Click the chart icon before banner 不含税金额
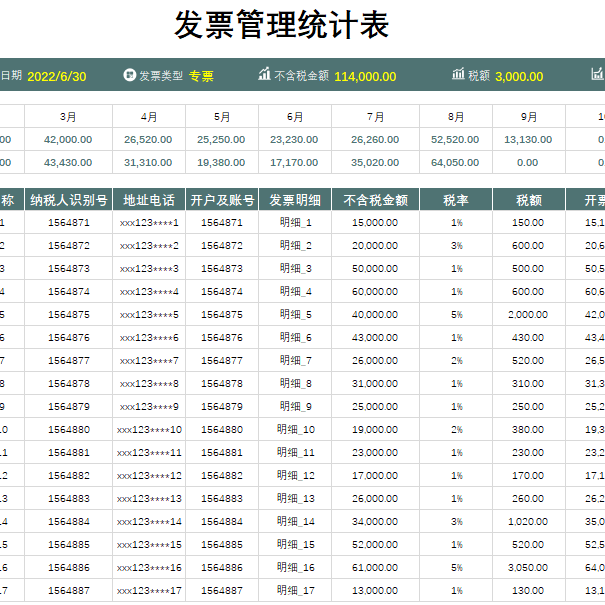Image resolution: width=605 pixels, height=605 pixels. [264, 73]
